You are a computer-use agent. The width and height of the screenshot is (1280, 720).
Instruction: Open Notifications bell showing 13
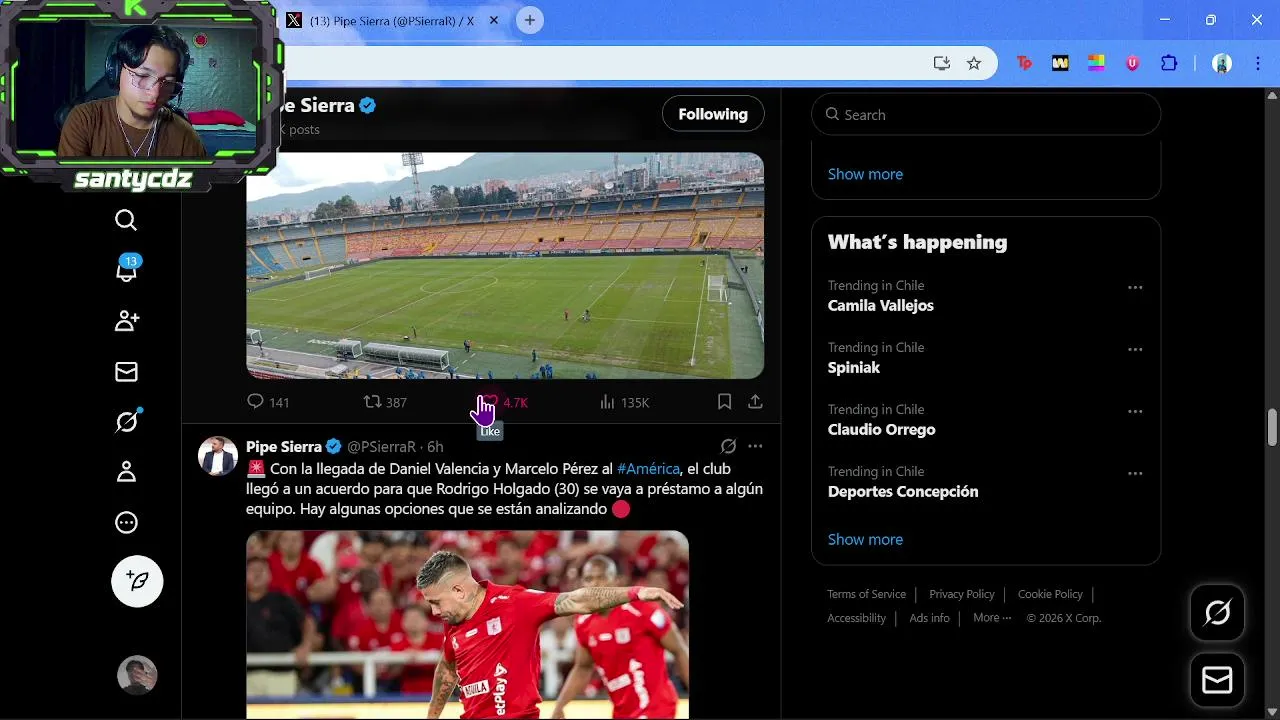coord(127,269)
